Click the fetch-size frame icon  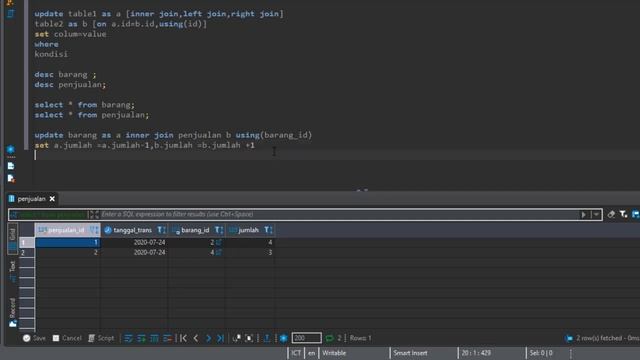coord(249,338)
